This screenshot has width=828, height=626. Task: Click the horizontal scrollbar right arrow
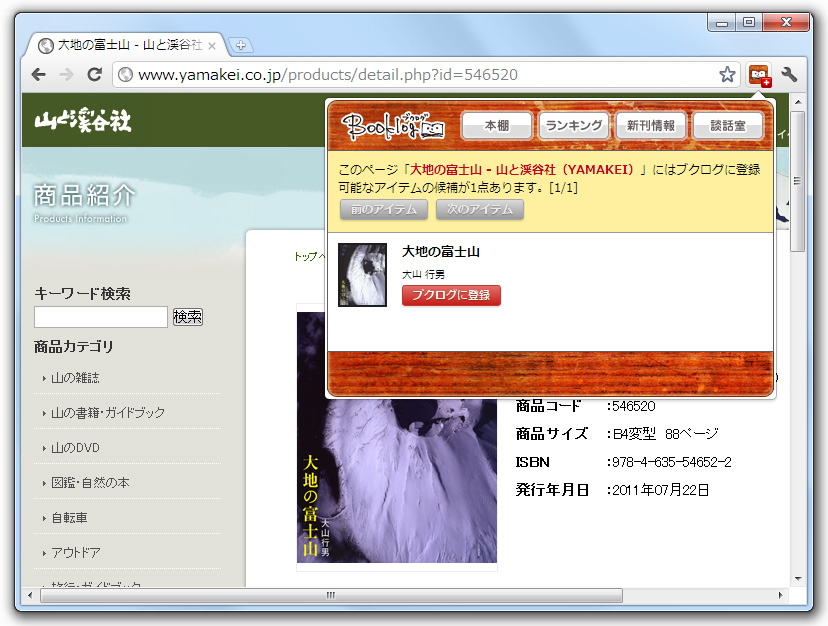point(780,595)
